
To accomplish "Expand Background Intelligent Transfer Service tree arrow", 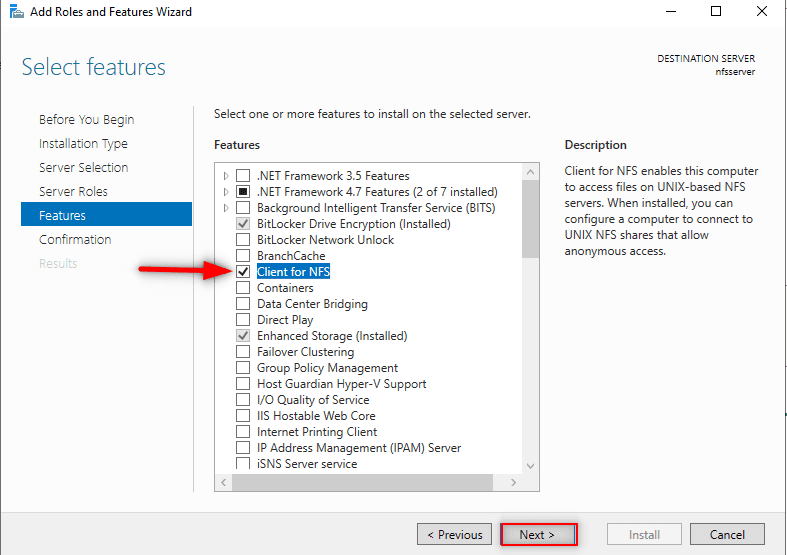I will pyautogui.click(x=226, y=208).
